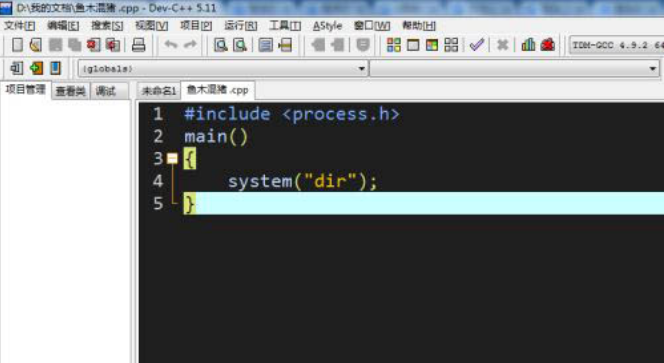Click the Toggle bookmark green arrow icon

36,68
